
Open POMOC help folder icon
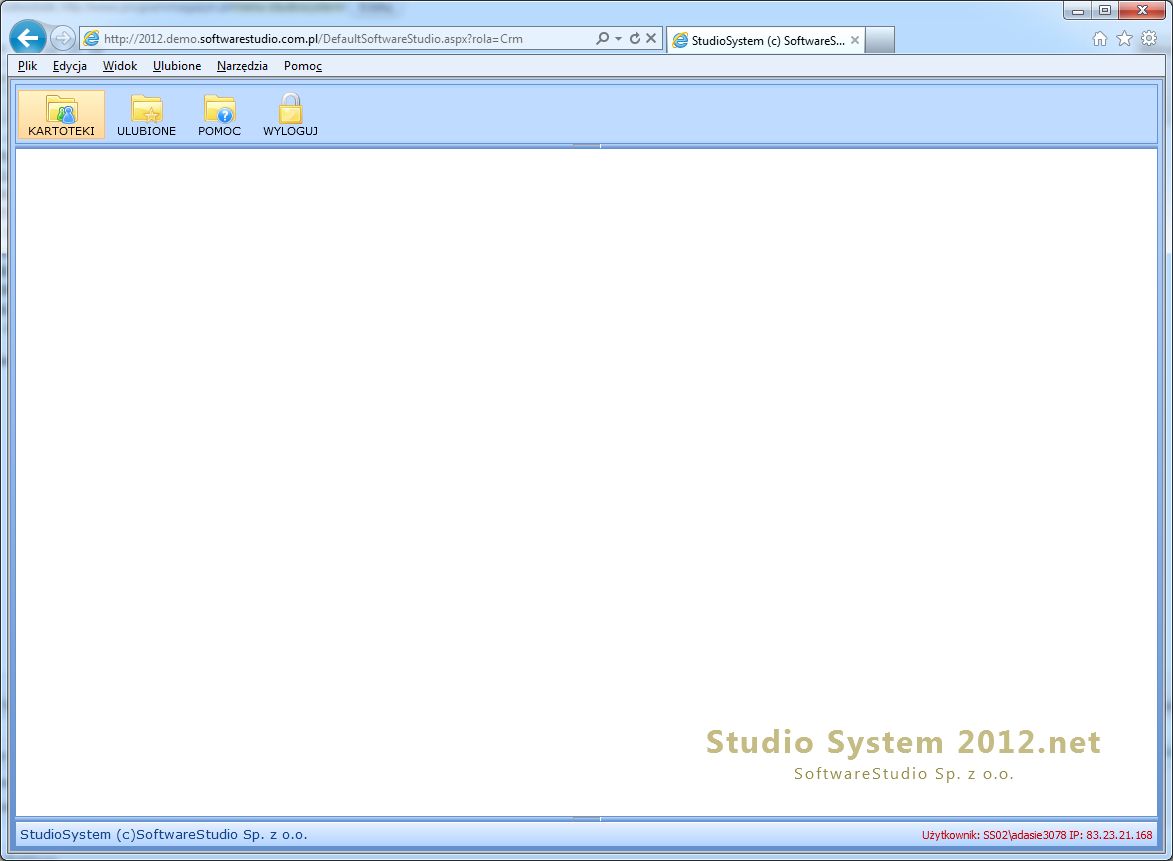pyautogui.click(x=219, y=112)
